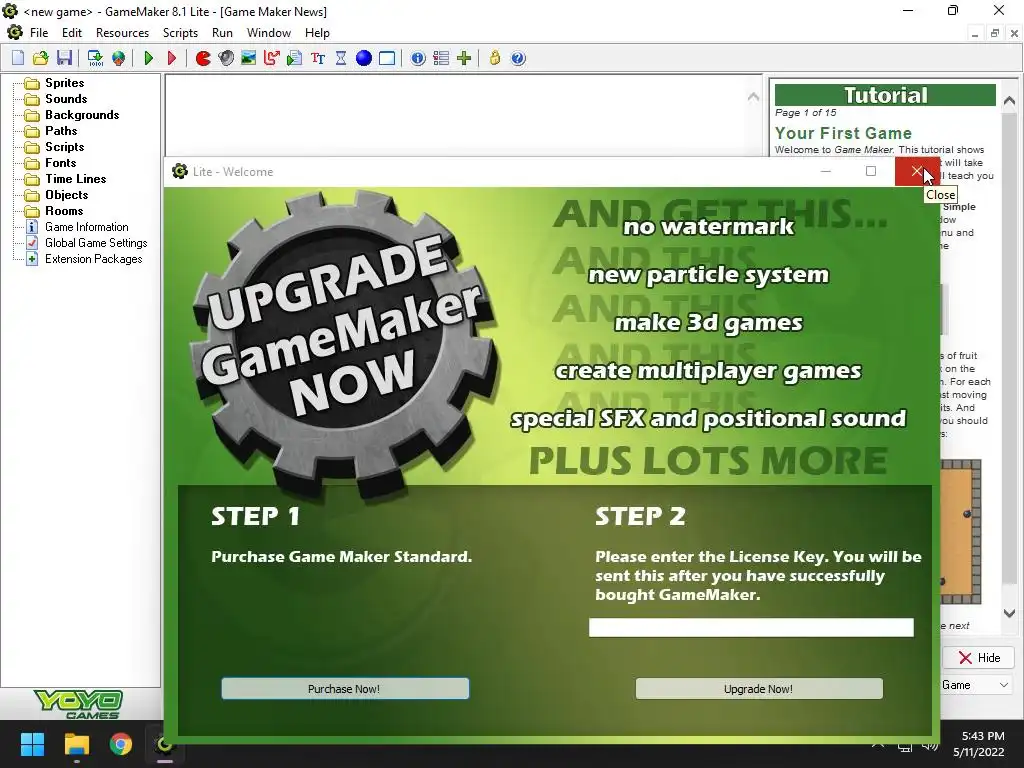Restore the inner Game Maker News window
The height and width of the screenshot is (768, 1024).
click(995, 33)
